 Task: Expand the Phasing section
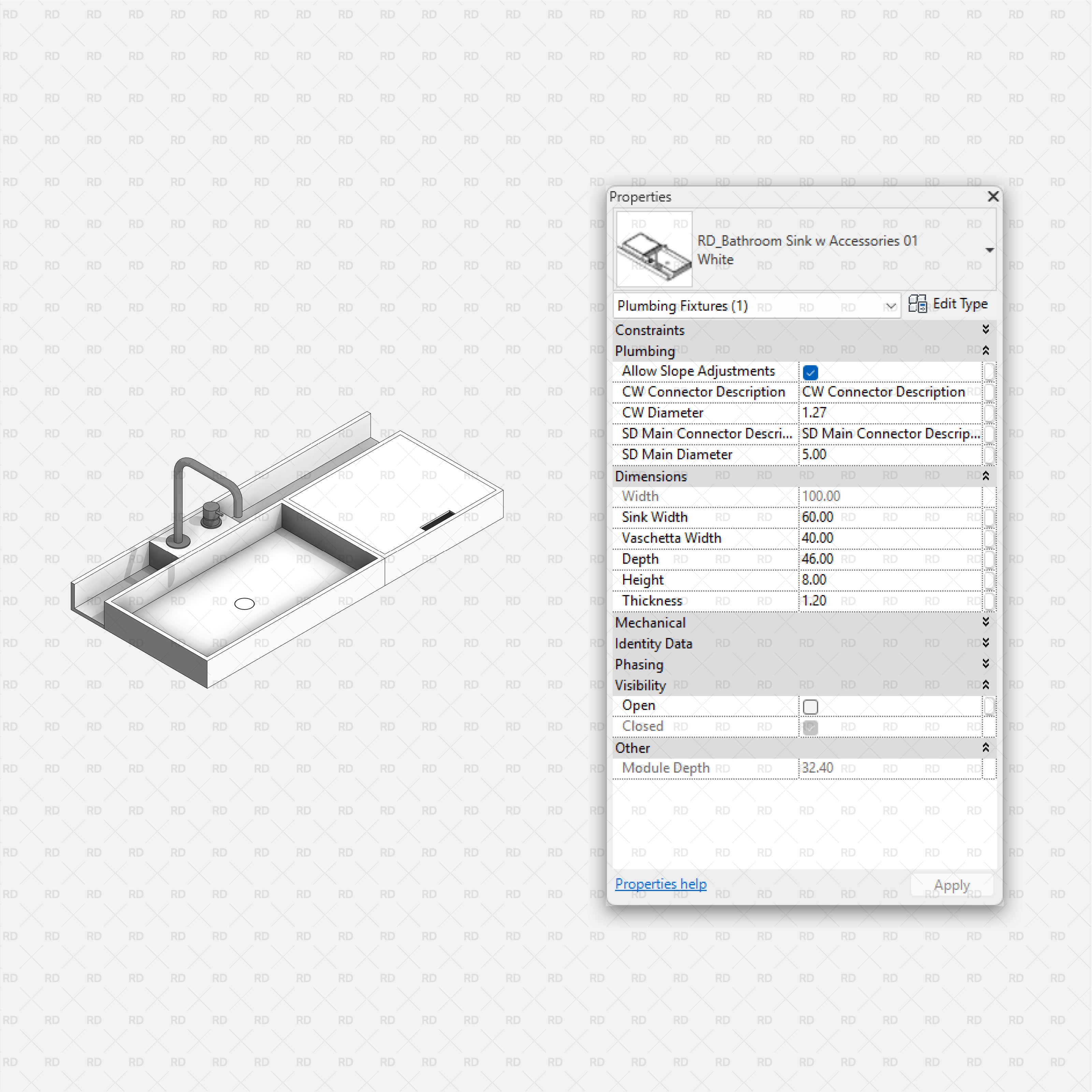986,664
